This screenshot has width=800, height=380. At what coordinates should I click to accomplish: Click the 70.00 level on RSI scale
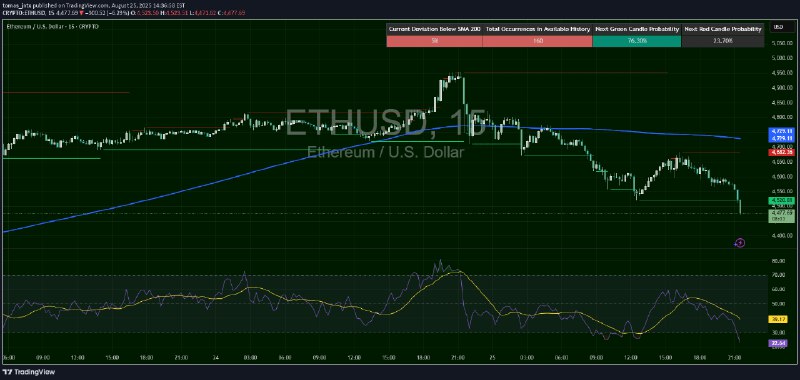click(x=778, y=275)
